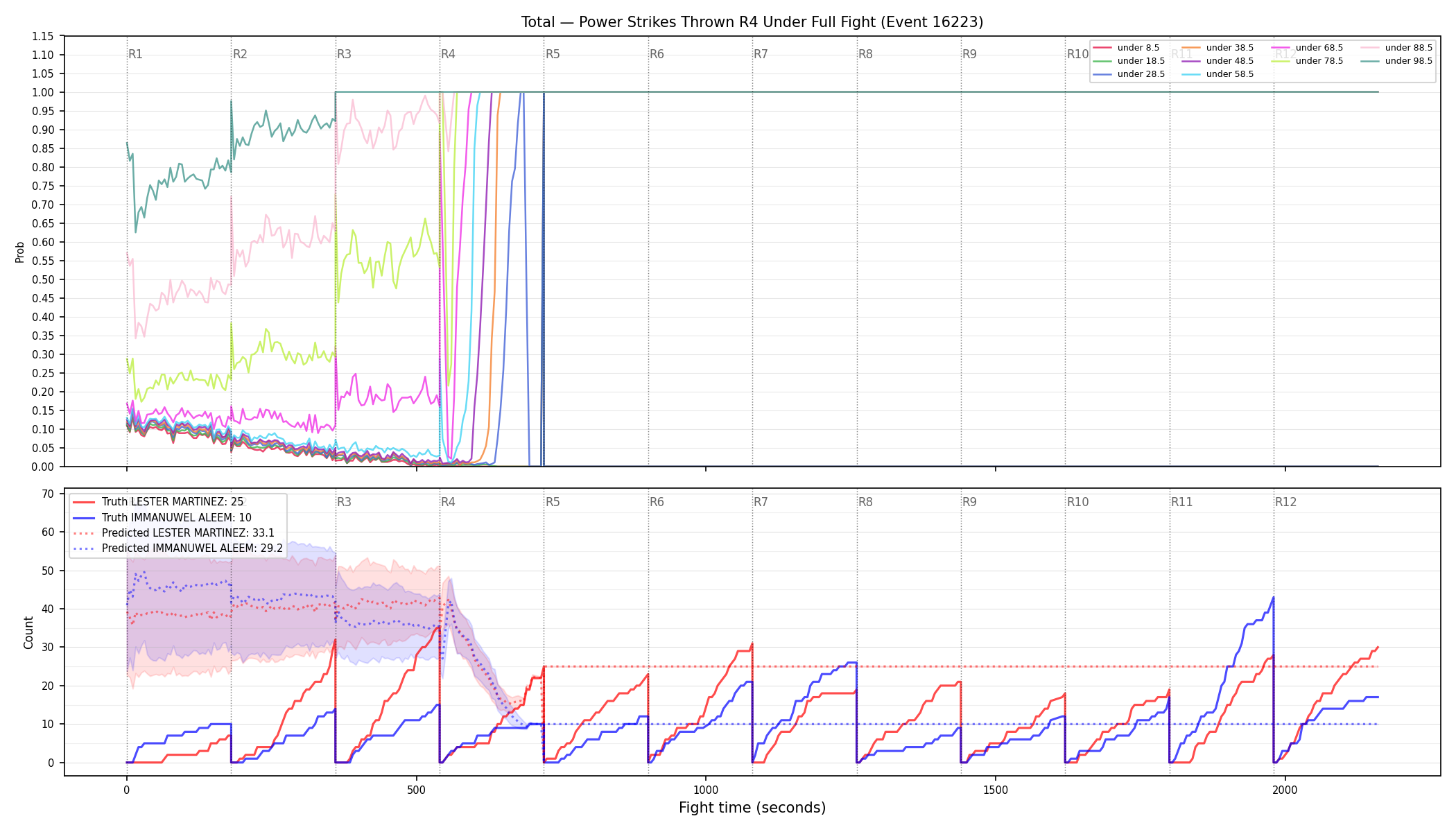This screenshot has height=832, width=1456.
Task: Click the red line sample beside 'under 8.5'
Action: point(1102,48)
